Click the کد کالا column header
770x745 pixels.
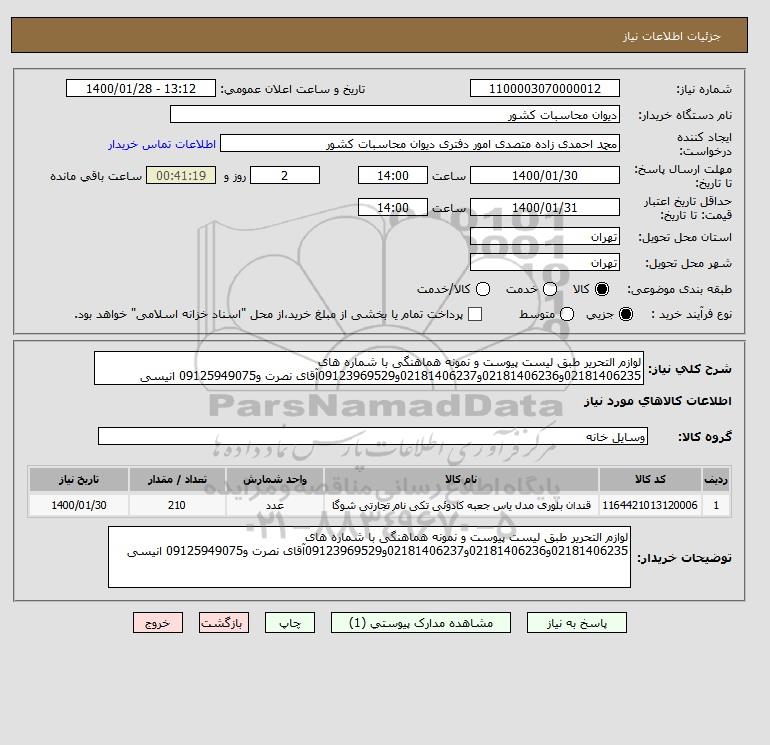tap(650, 479)
